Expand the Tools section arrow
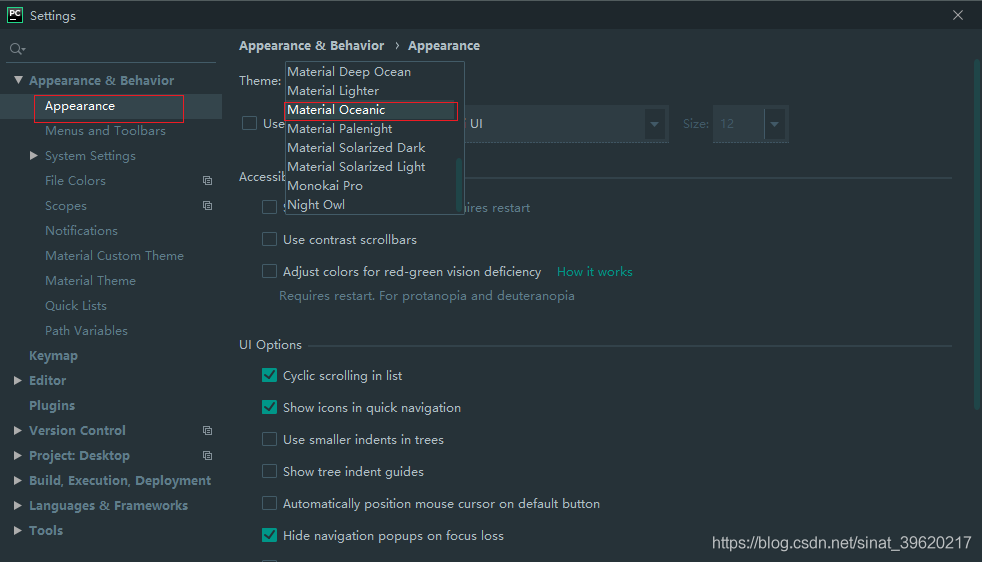Image resolution: width=982 pixels, height=562 pixels. point(18,531)
